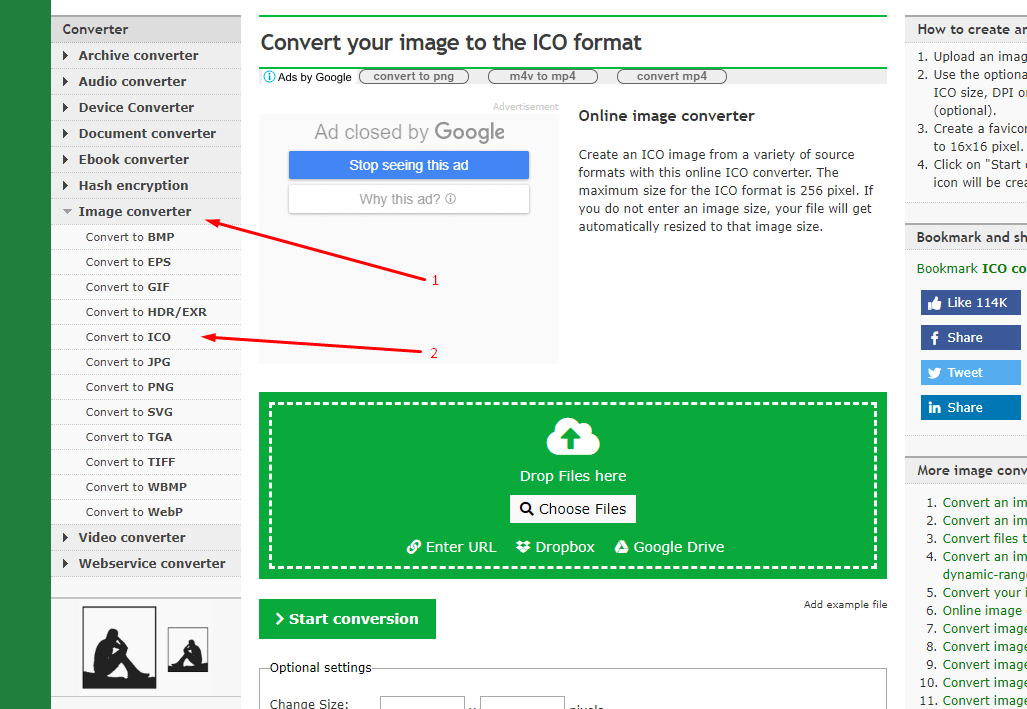
Task: Click the Stop seeing this ad button
Action: tap(408, 164)
